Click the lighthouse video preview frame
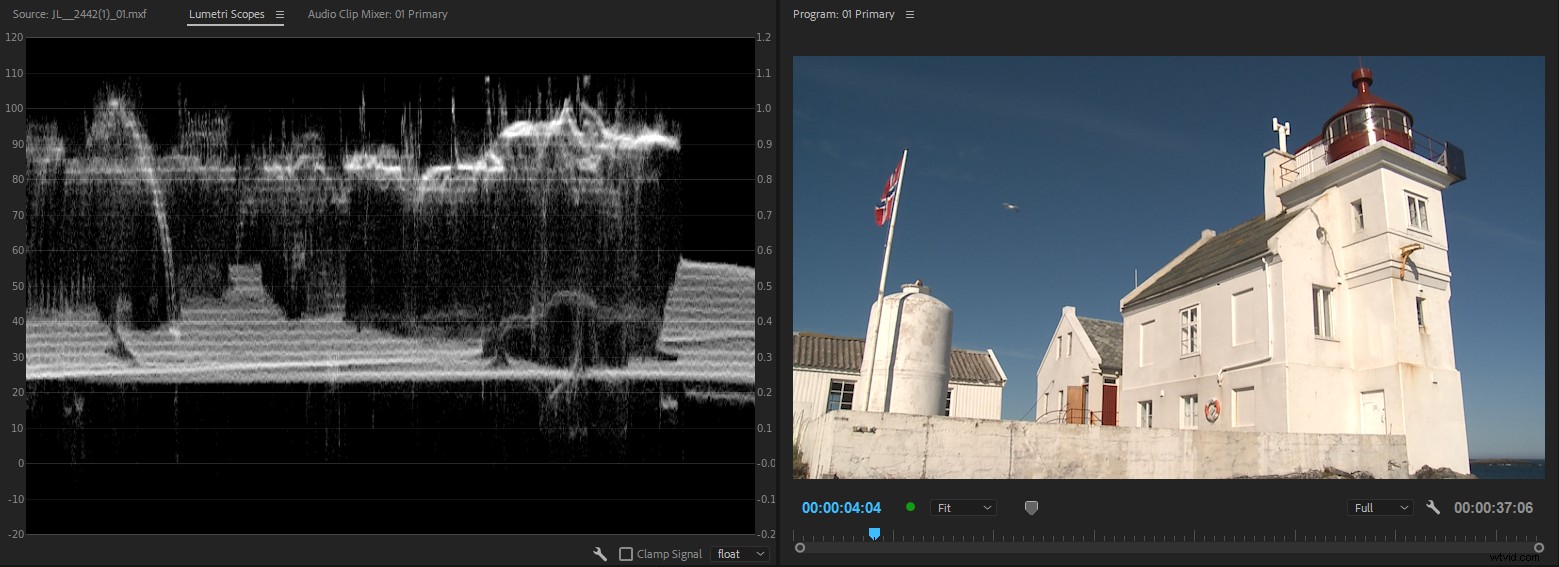The image size is (1559, 567). 1168,266
